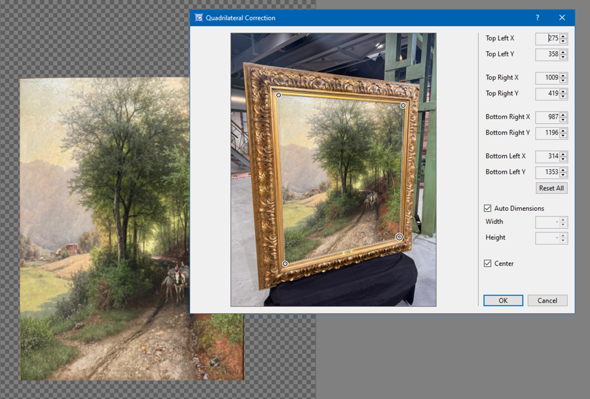The image size is (590, 399).
Task: Toggle the Auto Dimensions checkbox
Action: click(487, 208)
